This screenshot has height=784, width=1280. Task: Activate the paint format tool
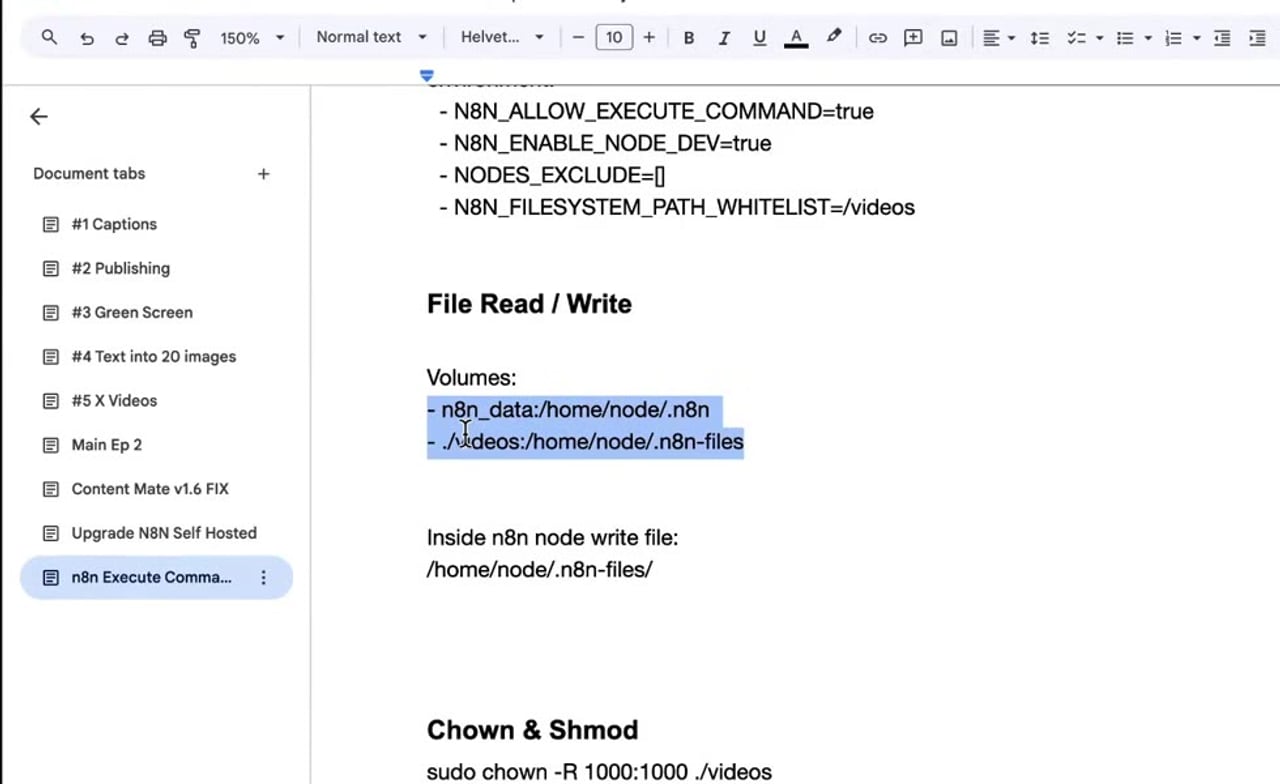coord(192,38)
